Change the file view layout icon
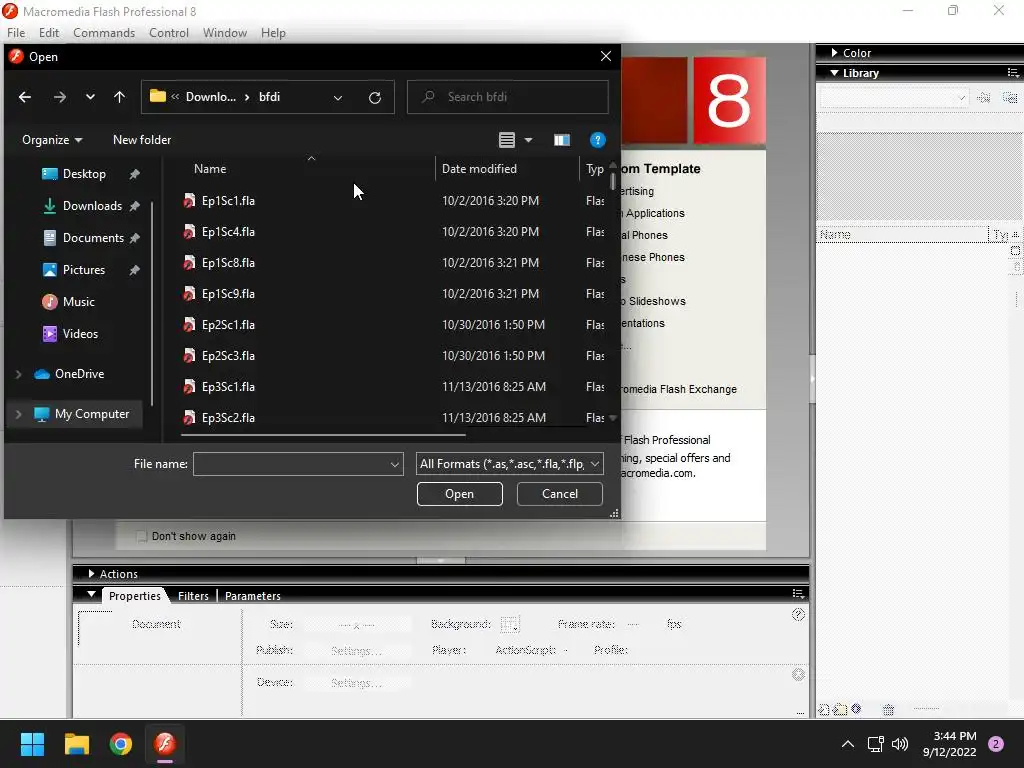Screen dimensions: 1024x768 [x=507, y=140]
